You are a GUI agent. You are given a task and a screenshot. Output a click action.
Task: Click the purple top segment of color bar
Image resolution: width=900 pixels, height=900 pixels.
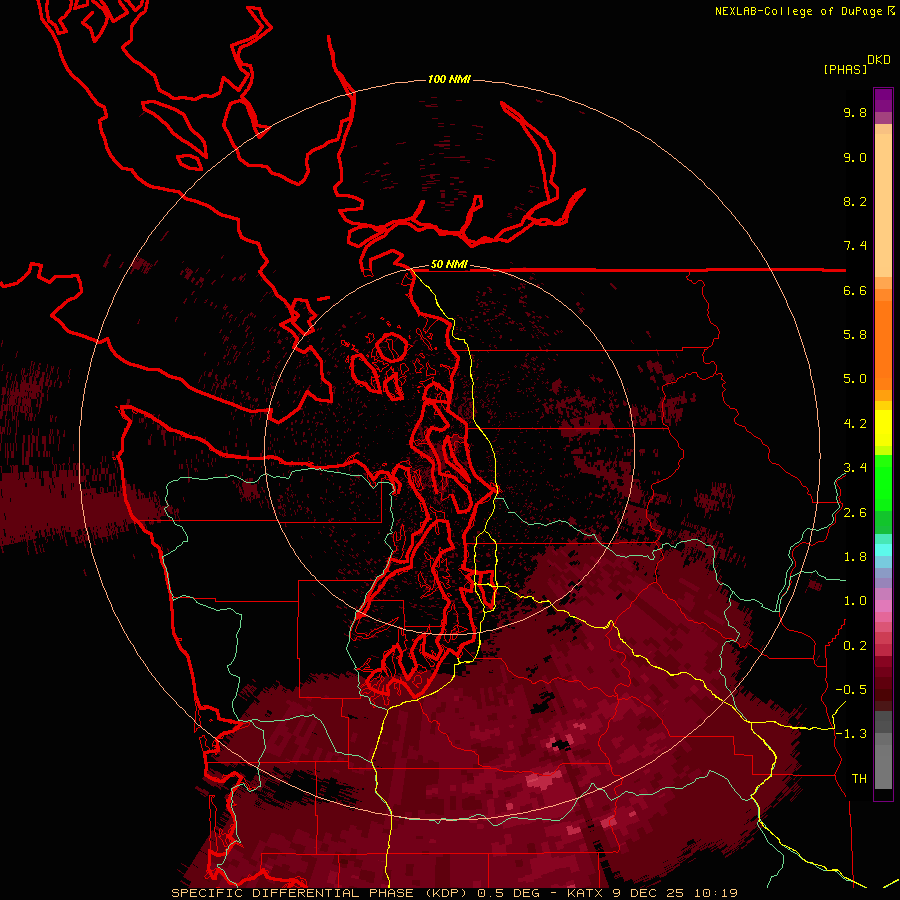tap(883, 100)
